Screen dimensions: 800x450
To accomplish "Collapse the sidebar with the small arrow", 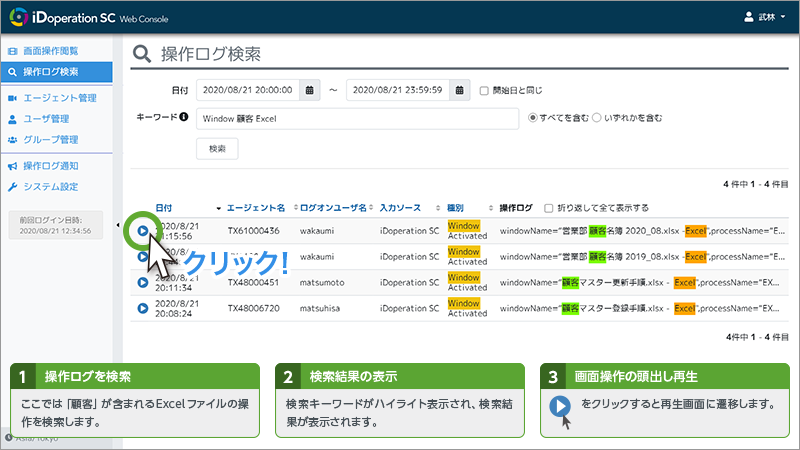I will (118, 225).
